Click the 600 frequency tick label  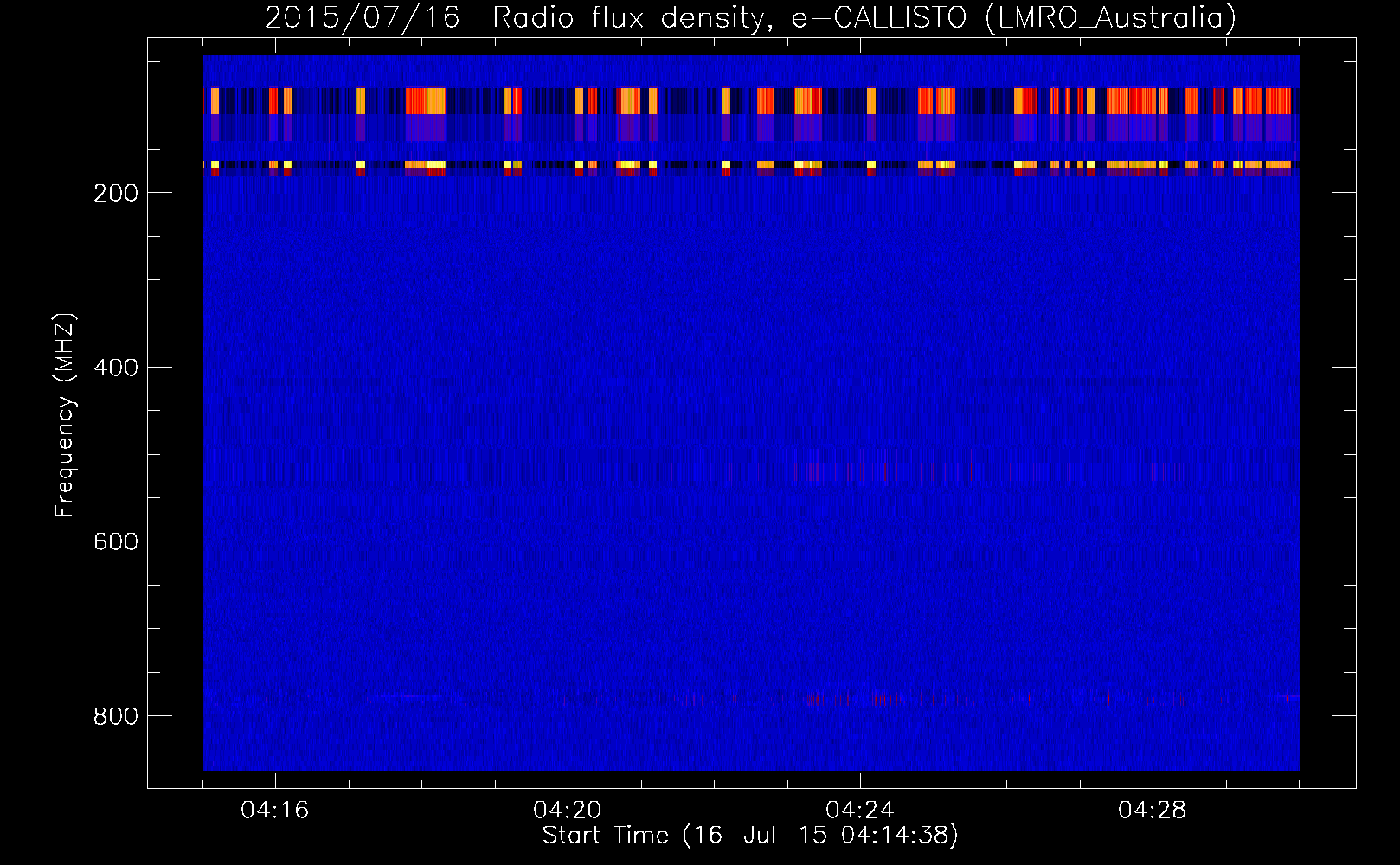tap(115, 541)
